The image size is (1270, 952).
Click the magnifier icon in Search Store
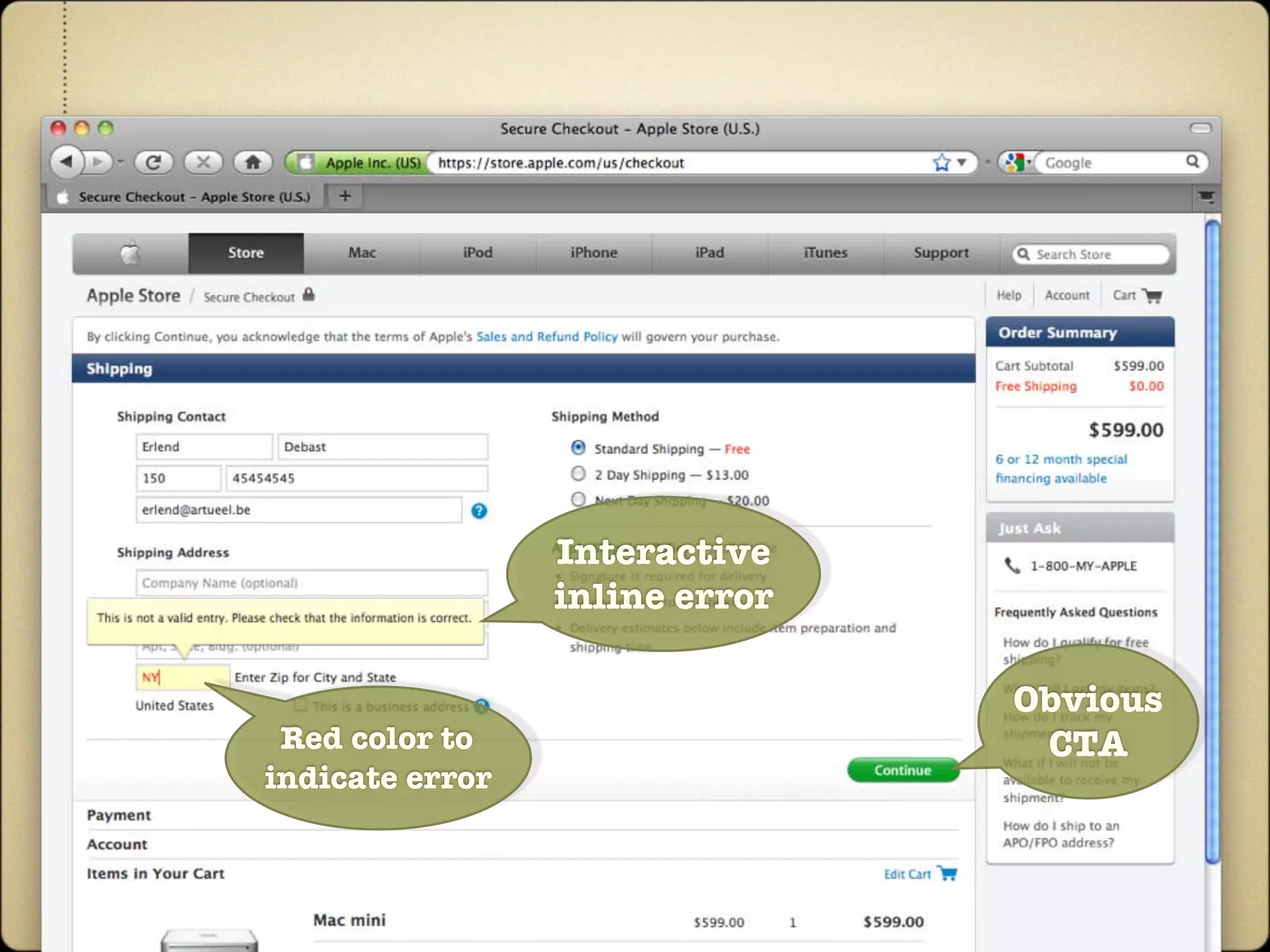pos(1024,254)
